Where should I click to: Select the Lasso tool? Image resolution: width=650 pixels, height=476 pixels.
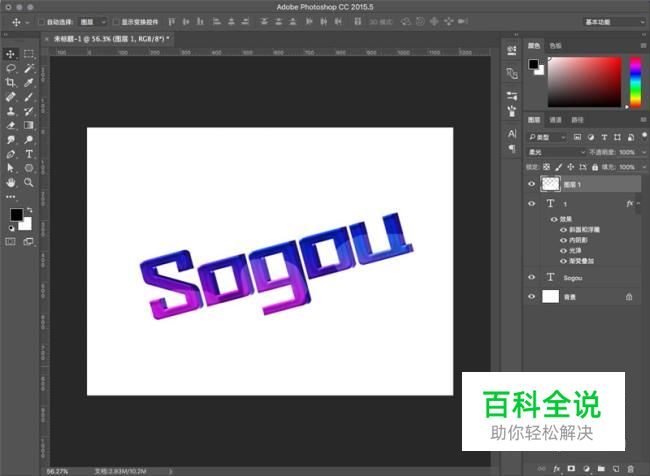click(10, 68)
